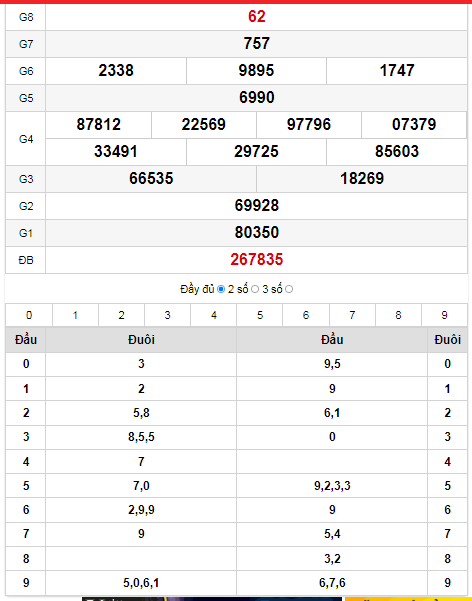Click the special prize number 267835
Screen dimensions: 472x601
(x=257, y=259)
